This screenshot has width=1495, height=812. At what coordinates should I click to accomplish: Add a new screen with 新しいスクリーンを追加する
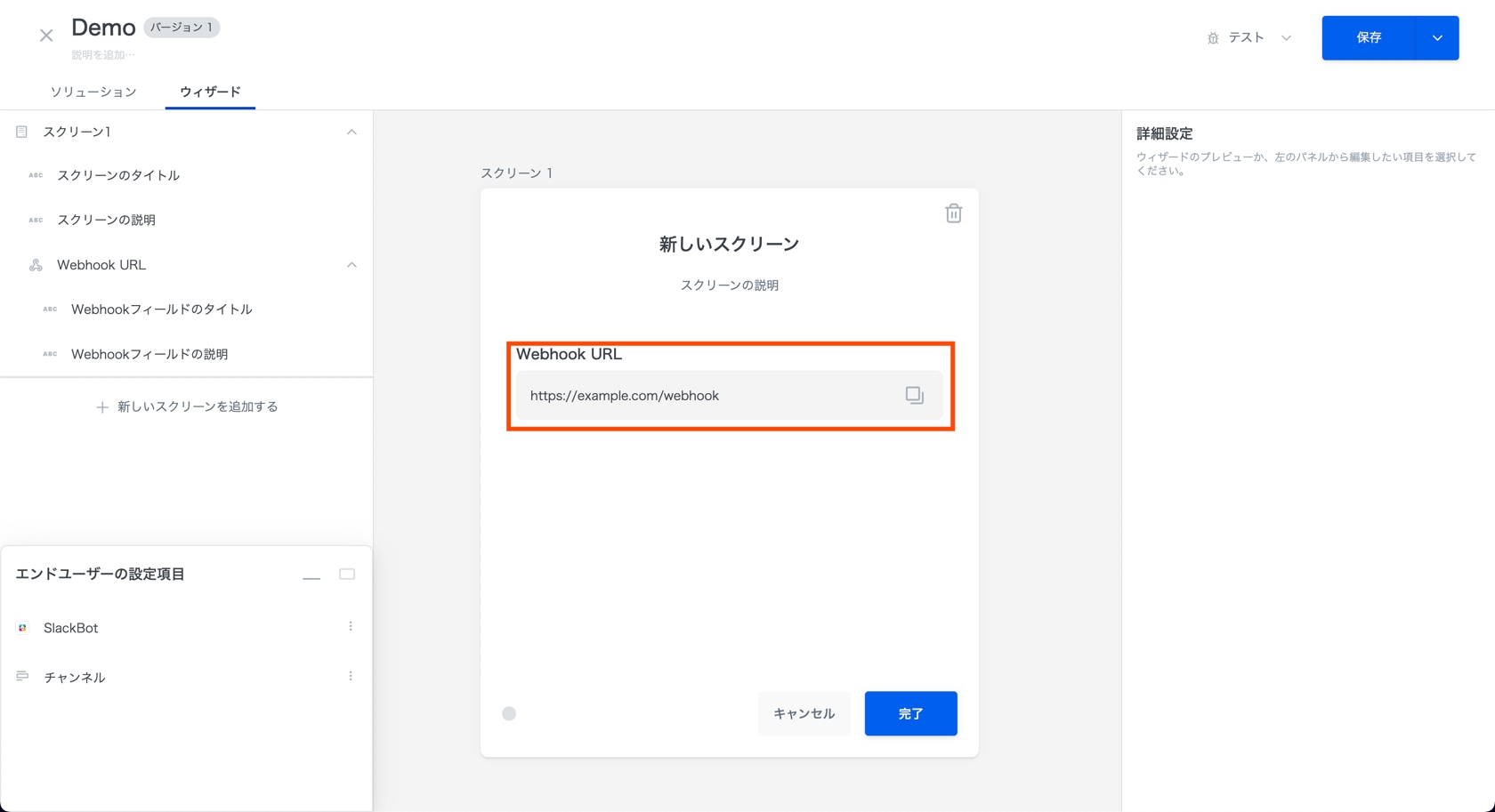tap(187, 406)
